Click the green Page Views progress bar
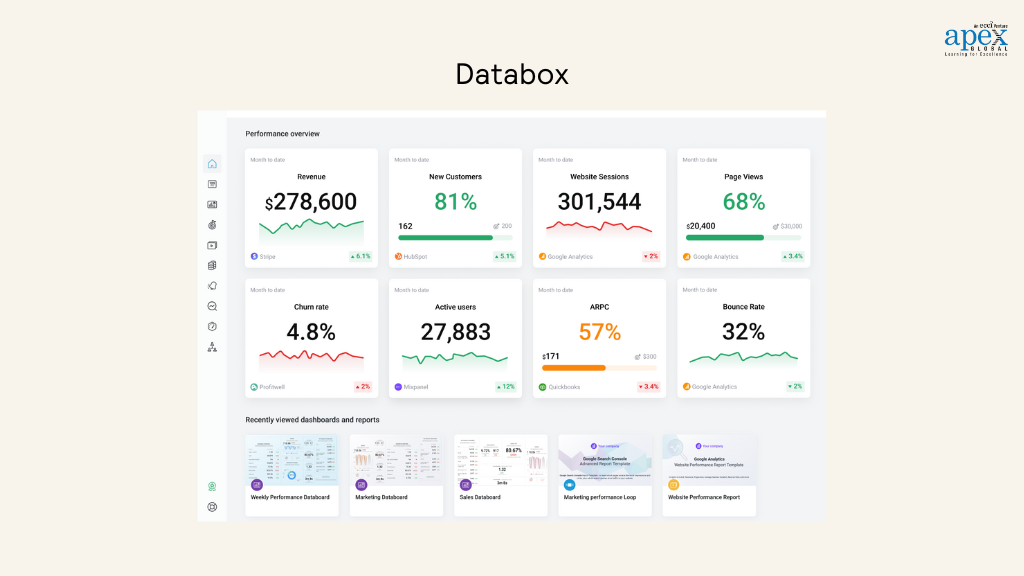 (x=725, y=238)
